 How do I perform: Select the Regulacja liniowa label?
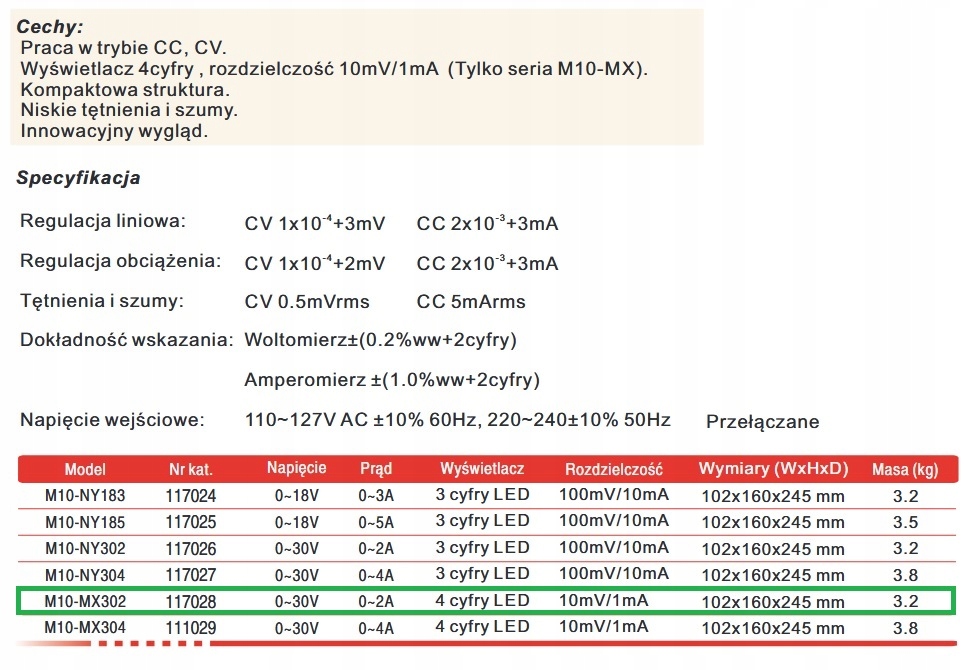pyautogui.click(x=103, y=221)
